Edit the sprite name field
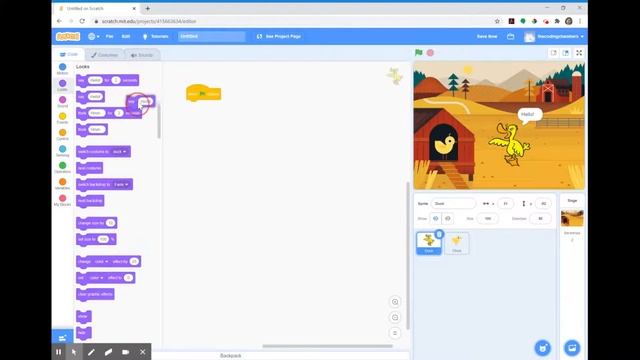 coord(453,203)
